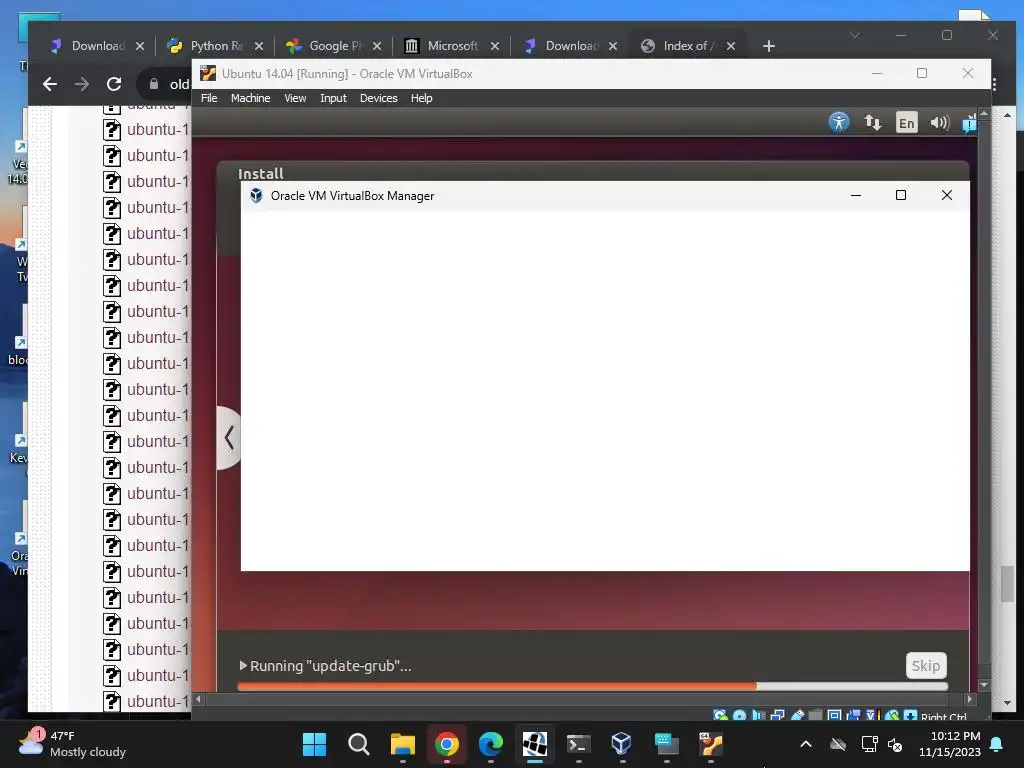Open the clock showing 10:12 PM
The width and height of the screenshot is (1024, 768).
950,744
